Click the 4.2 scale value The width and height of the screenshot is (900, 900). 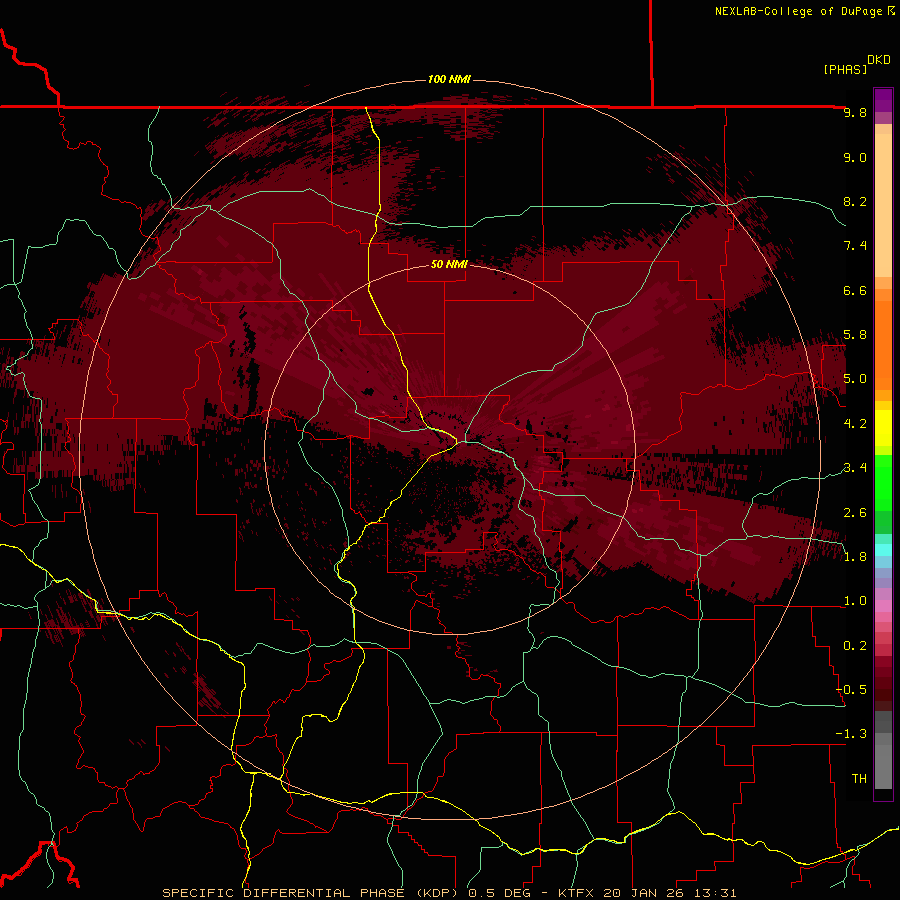[855, 424]
